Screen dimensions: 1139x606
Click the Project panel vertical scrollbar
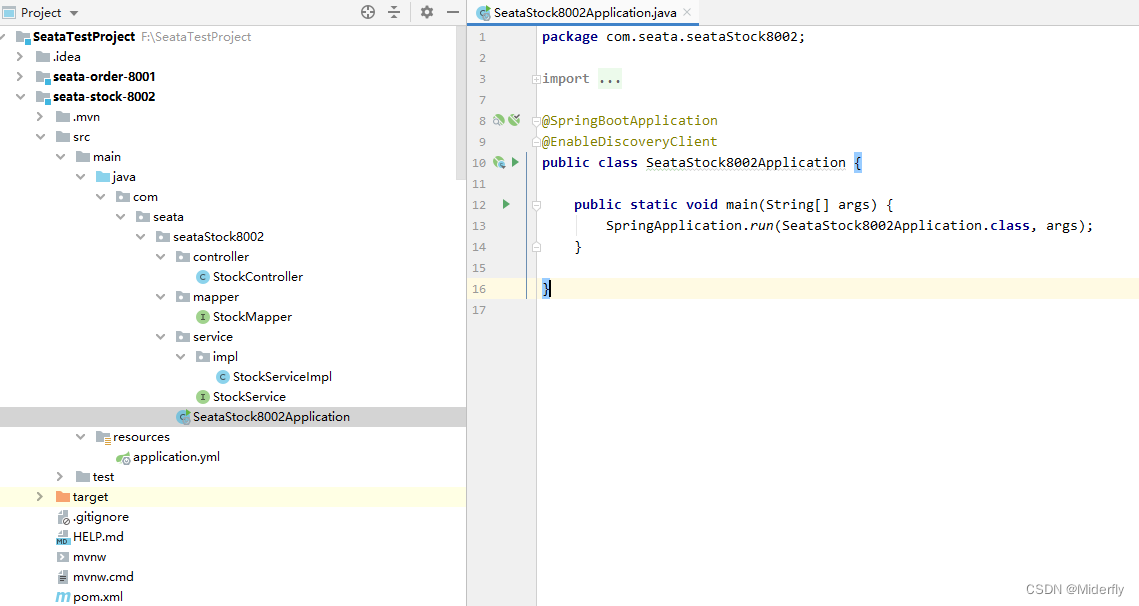(461, 100)
